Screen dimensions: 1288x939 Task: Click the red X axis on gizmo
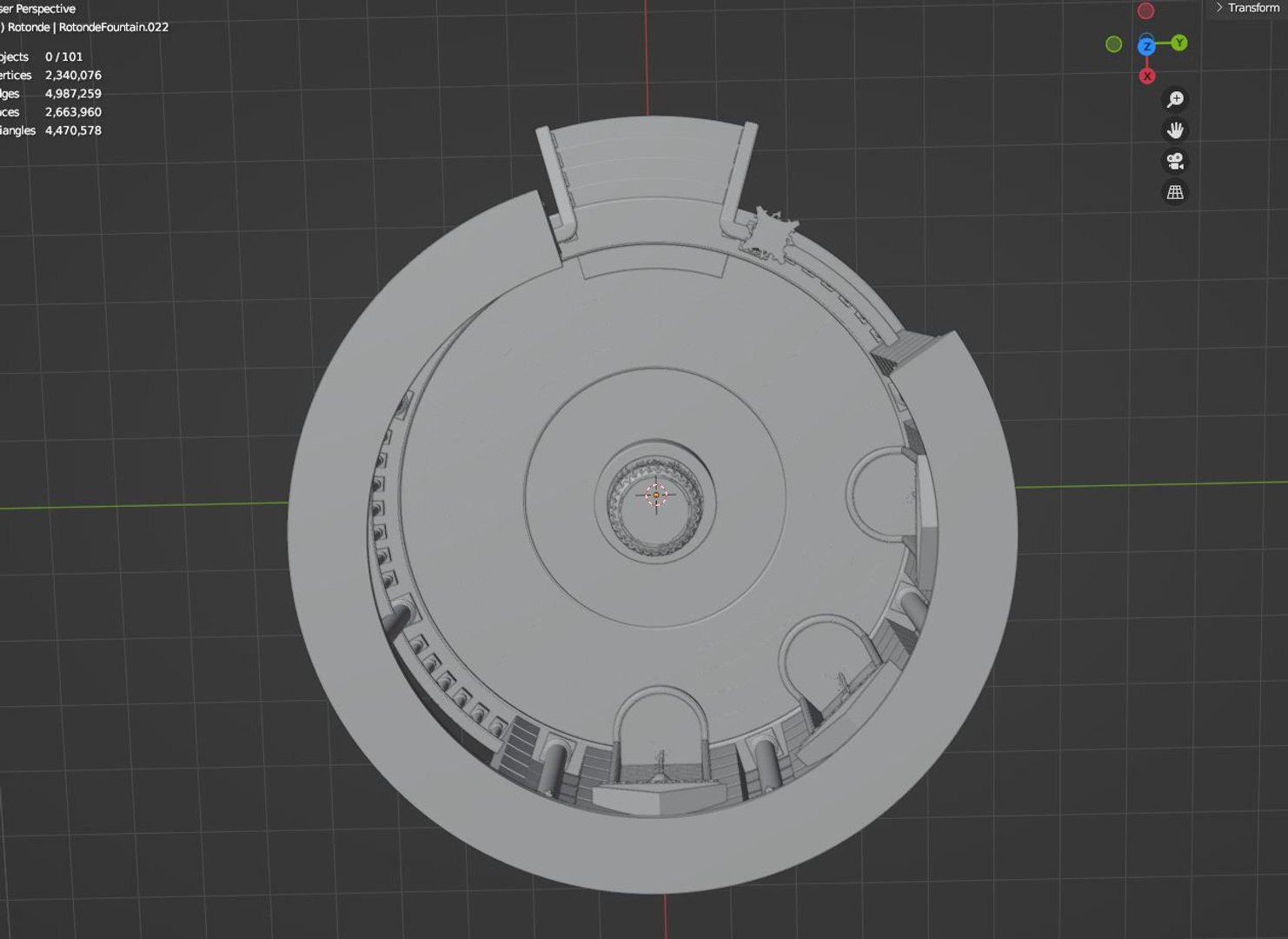(1147, 77)
